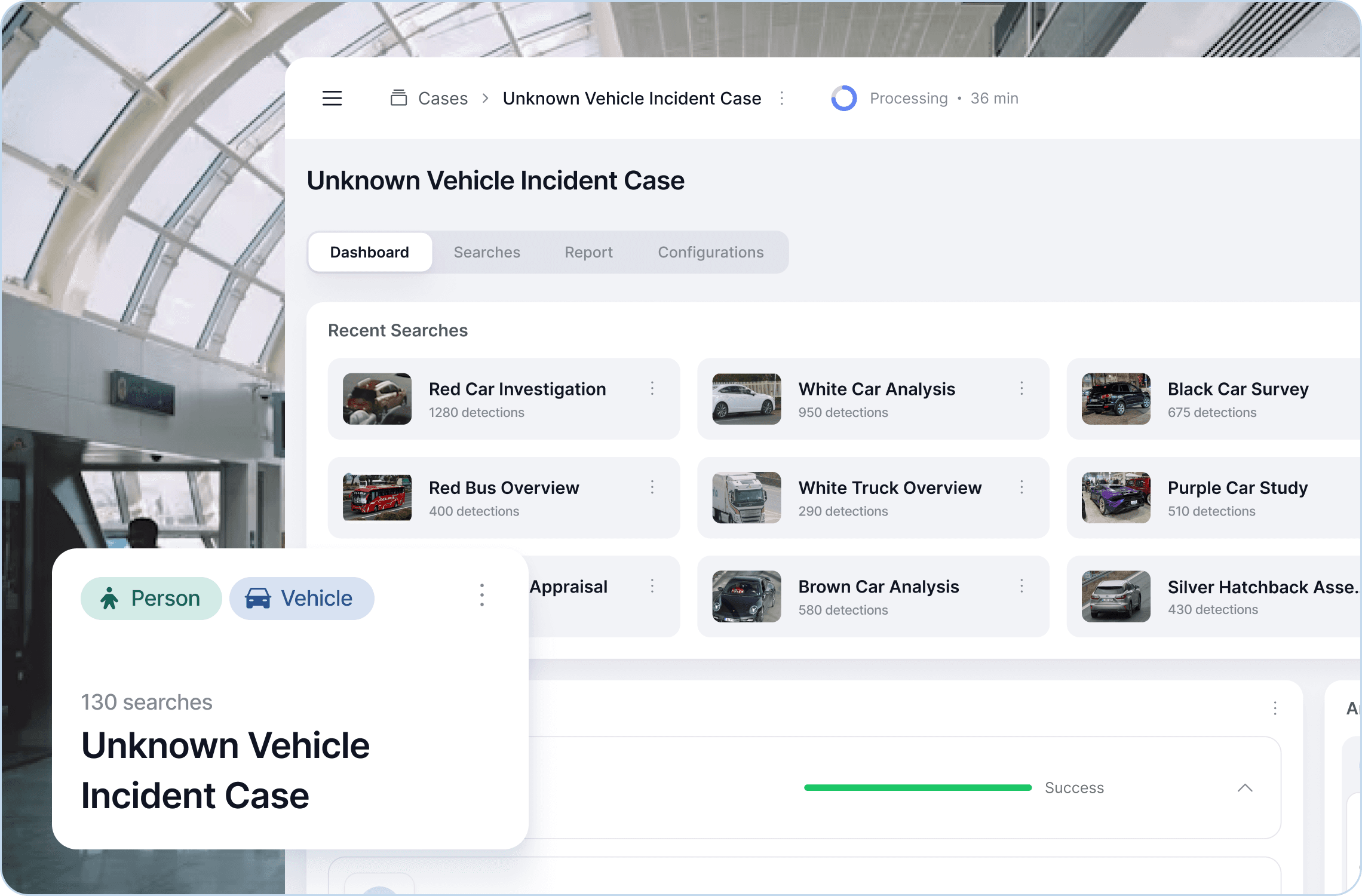This screenshot has height=896, width=1362.
Task: Switch to the Dashboard tab
Action: point(370,252)
